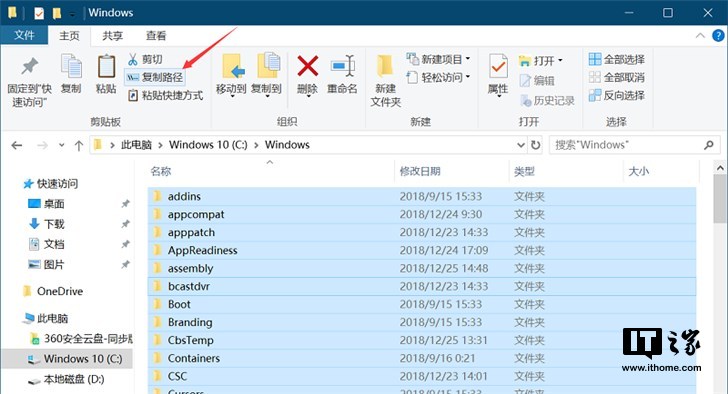Image resolution: width=728 pixels, height=394 pixels.
Task: Delete items with red X (删除)
Action: (x=307, y=75)
